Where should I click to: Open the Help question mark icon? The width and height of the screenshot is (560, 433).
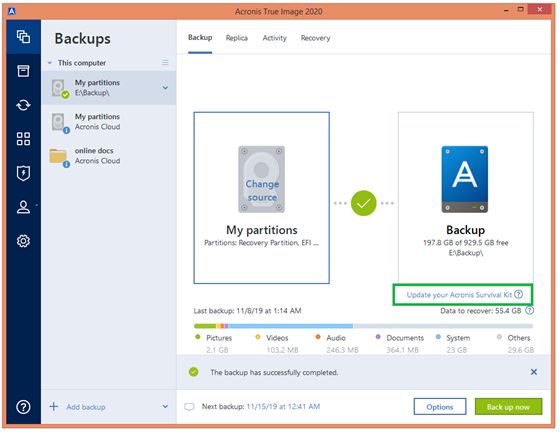23,407
